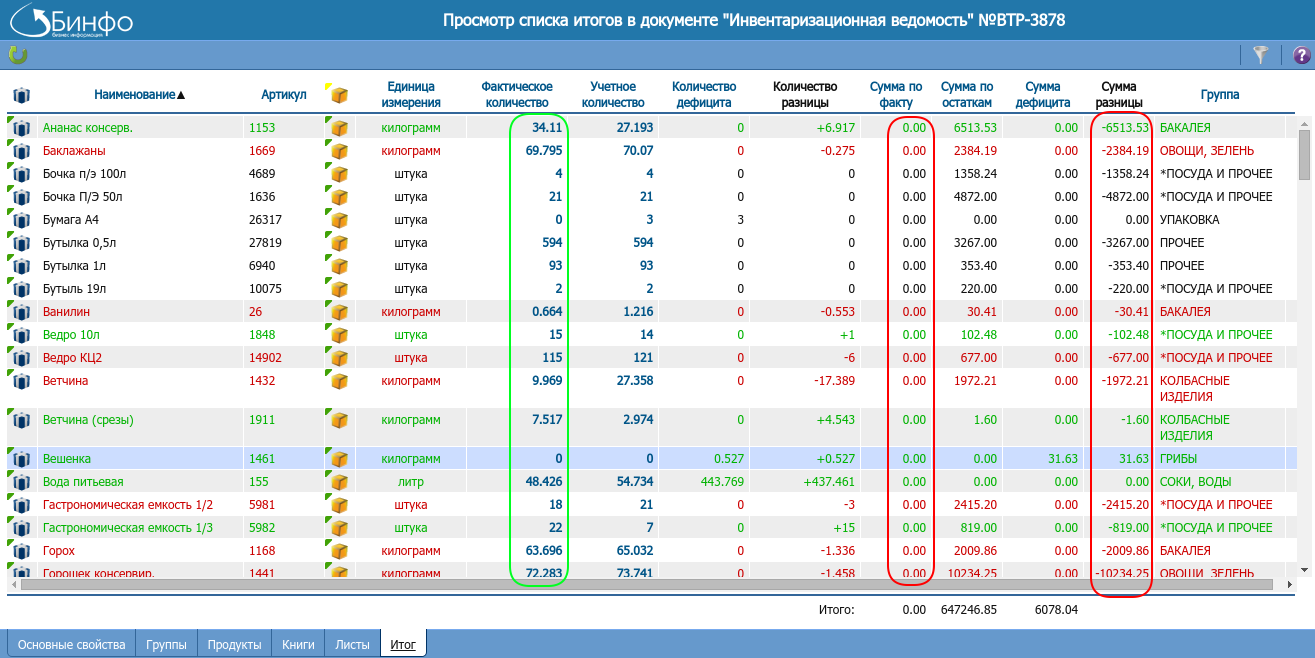Screen dimensions: 1315x658
Task: Click orange package icon for Вода питьевая
Action: [339, 482]
